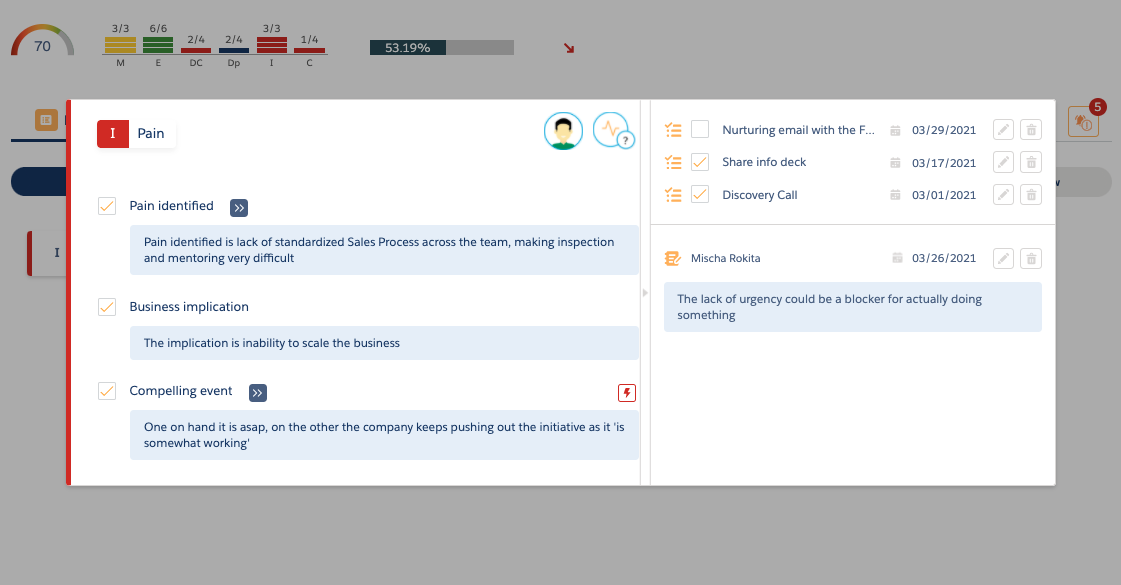This screenshot has width=1121, height=585.
Task: Click the user avatar icon
Action: click(563, 131)
